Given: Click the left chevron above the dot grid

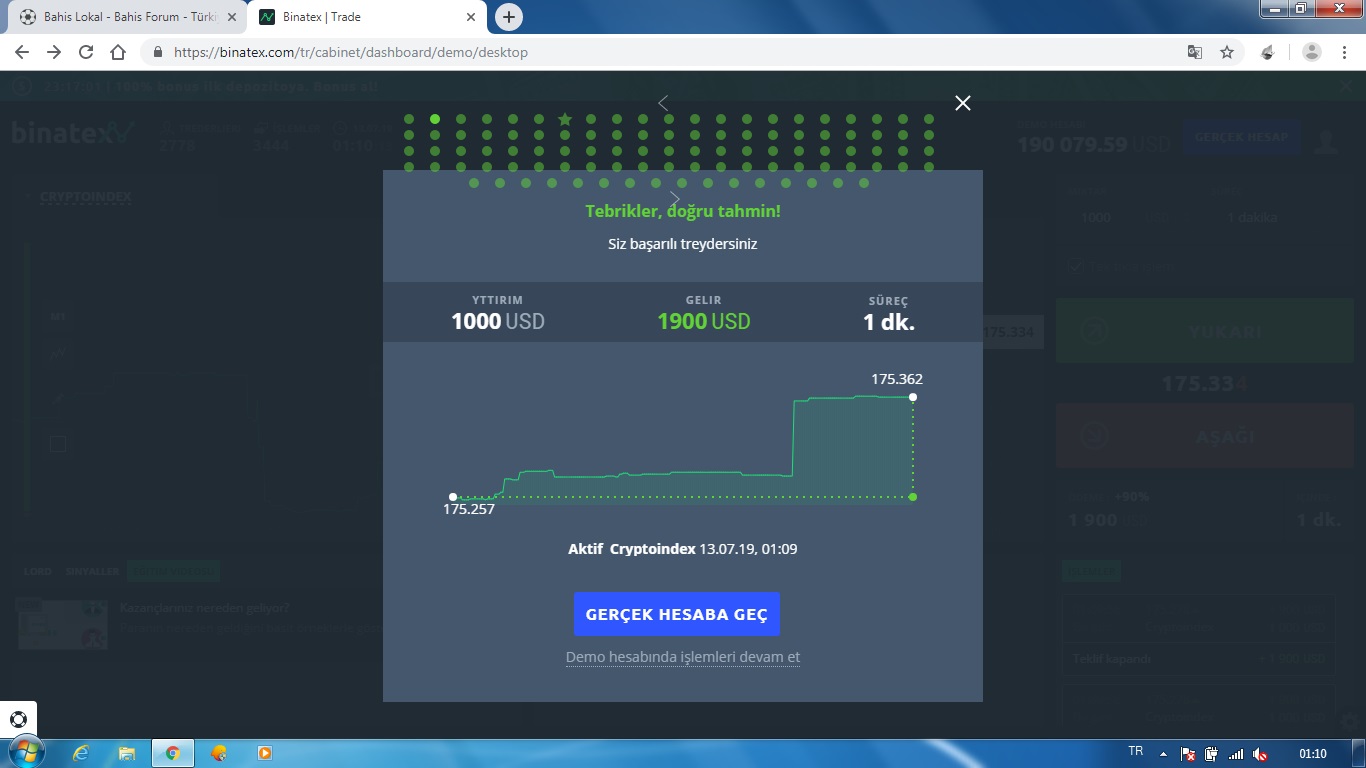Looking at the screenshot, I should pyautogui.click(x=663, y=103).
